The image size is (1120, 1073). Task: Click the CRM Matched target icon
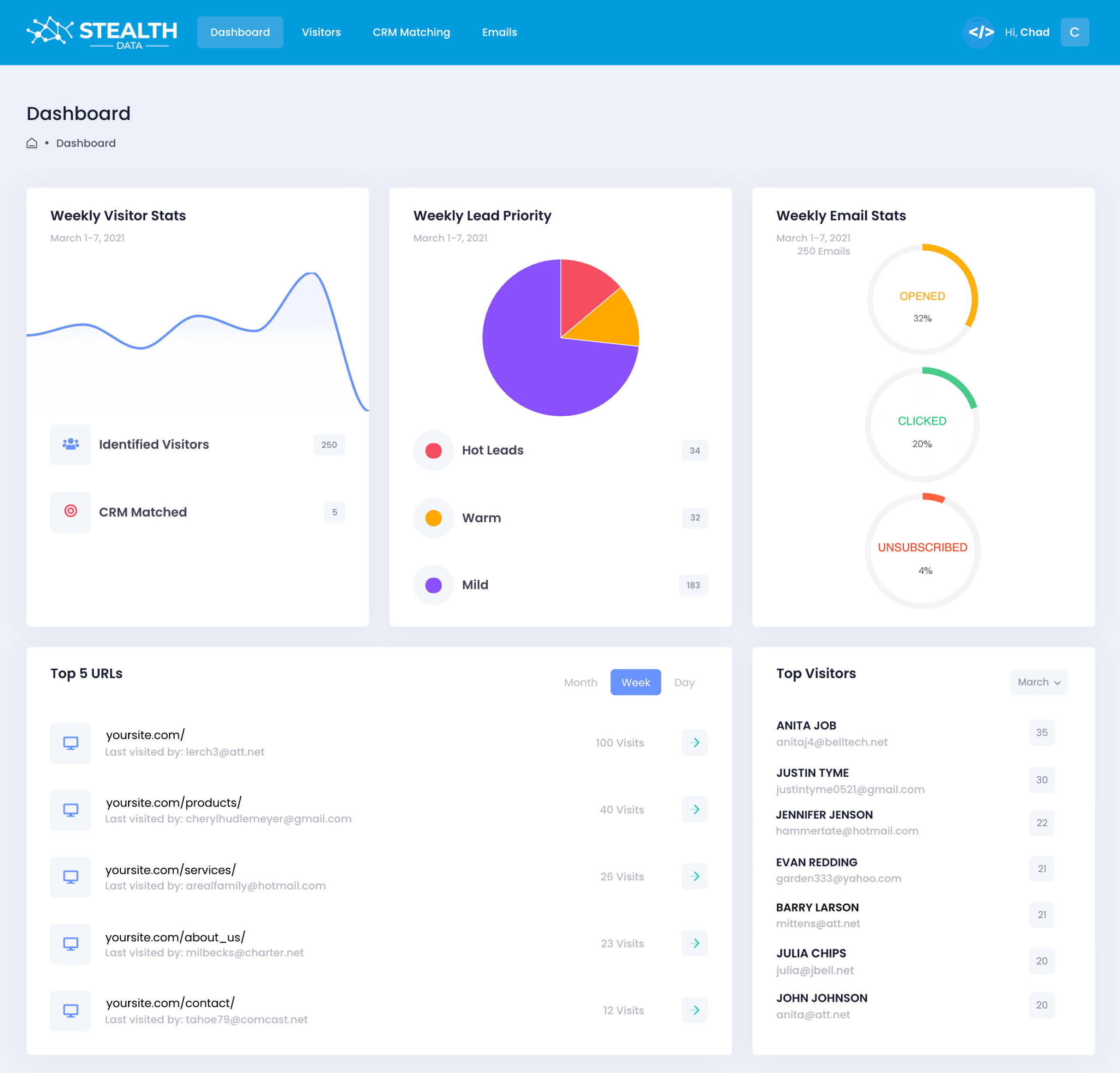pyautogui.click(x=70, y=512)
